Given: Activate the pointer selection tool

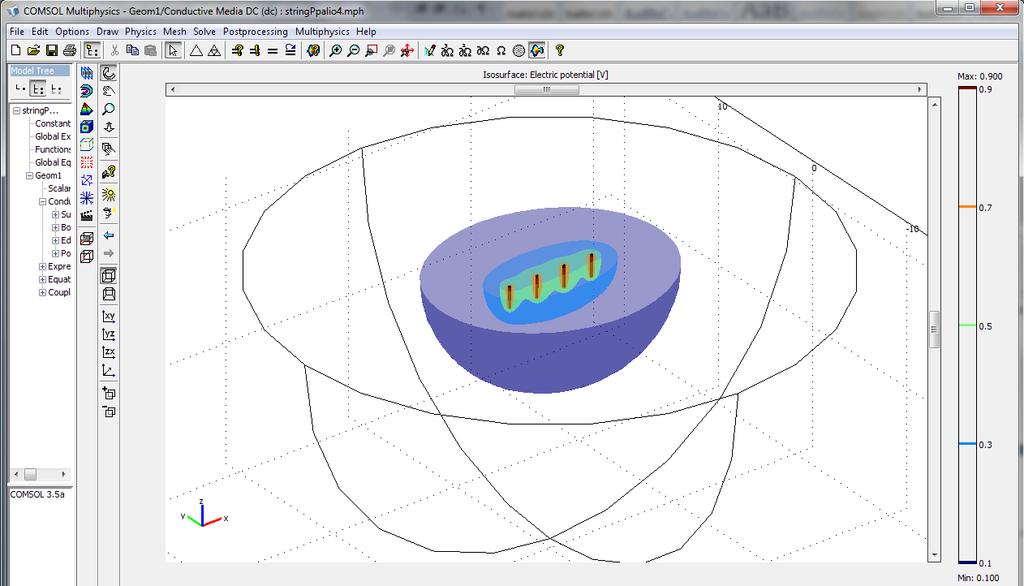Looking at the screenshot, I should pyautogui.click(x=173, y=50).
